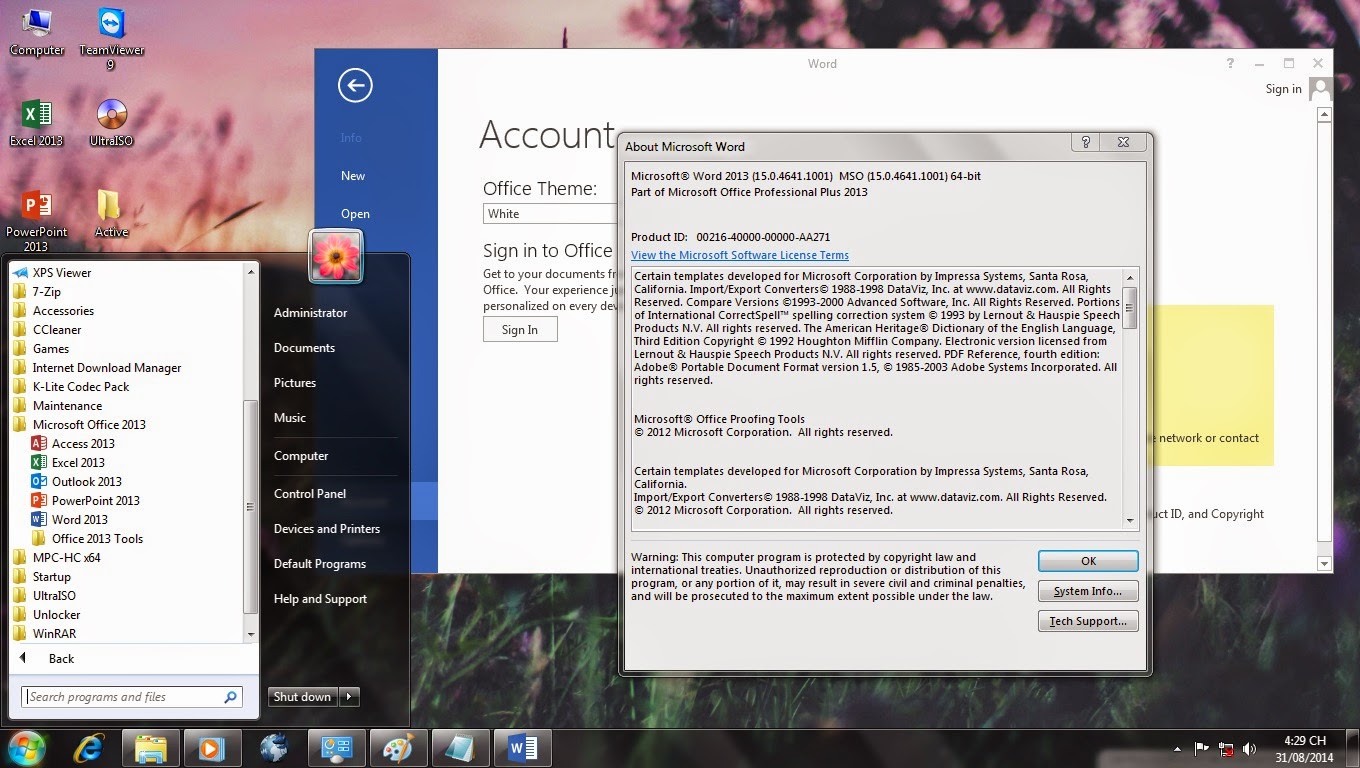Expand the Office Theme dropdown
This screenshot has height=768, width=1360.
tap(550, 214)
